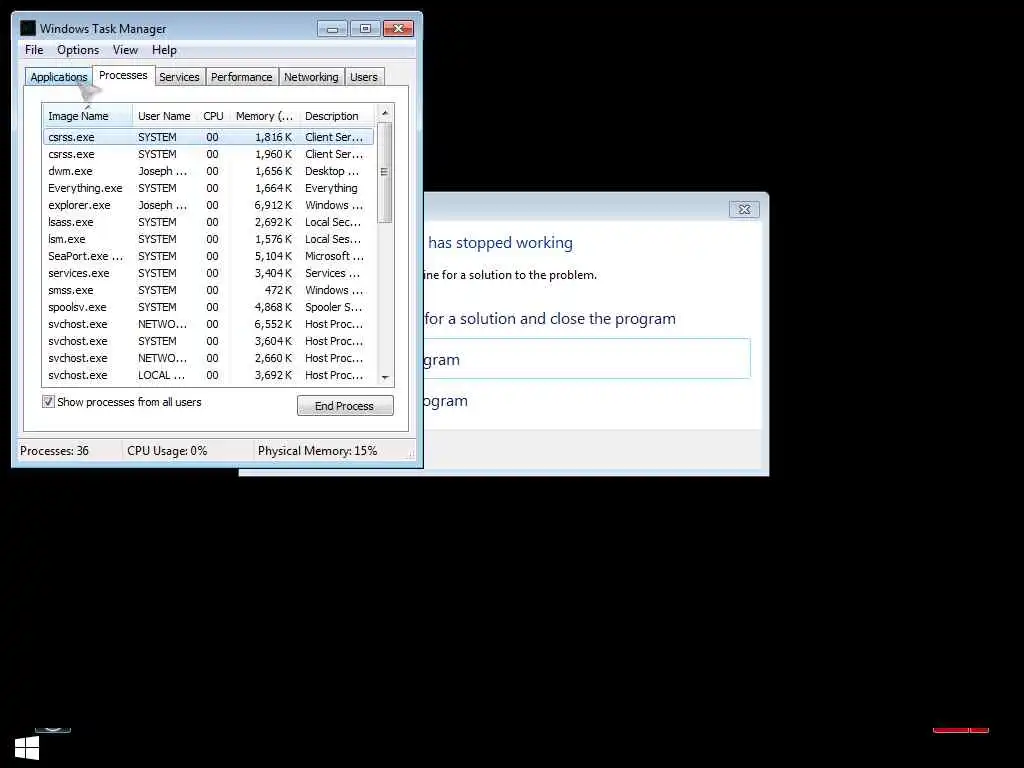Choose 'for a solution and close the program' option

tap(550, 319)
